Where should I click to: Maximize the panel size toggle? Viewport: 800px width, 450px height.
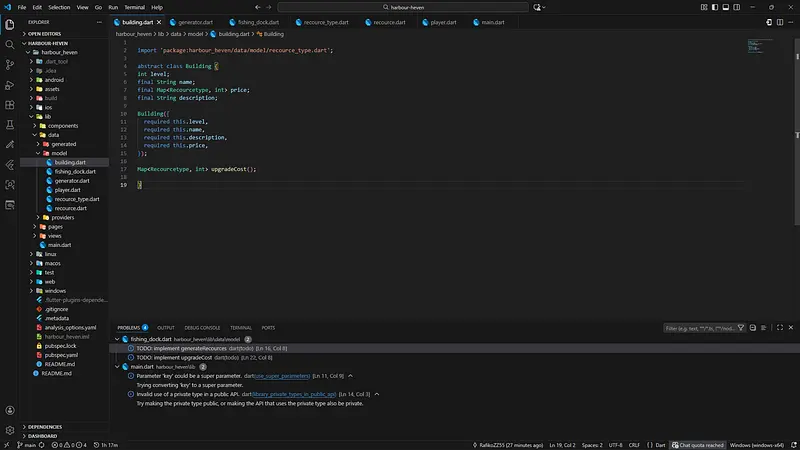click(x=778, y=327)
